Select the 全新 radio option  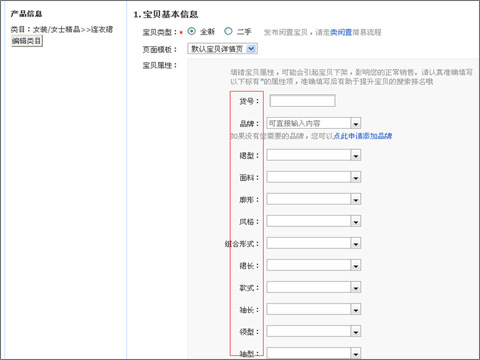tap(191, 31)
